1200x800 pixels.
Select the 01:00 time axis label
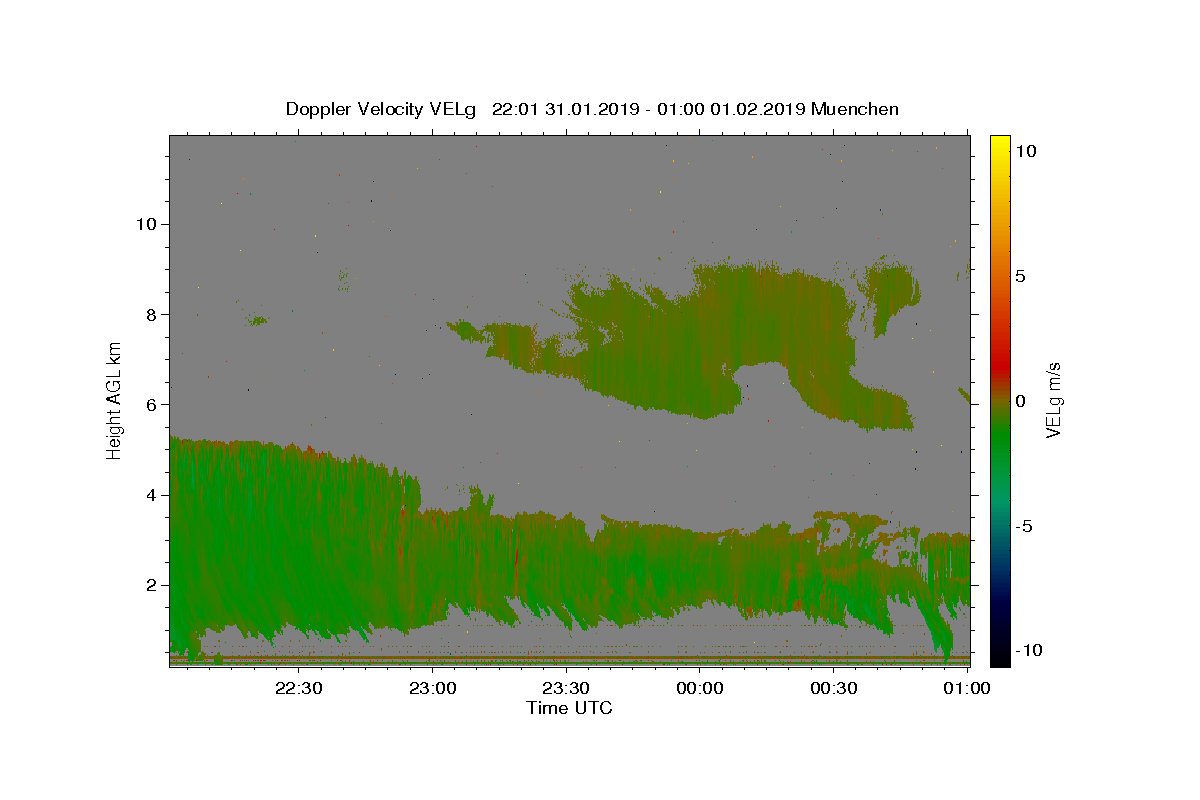[967, 688]
